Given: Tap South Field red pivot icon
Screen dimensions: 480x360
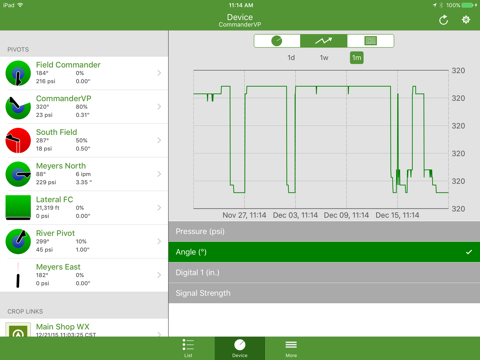Looking at the screenshot, I should tap(18, 140).
